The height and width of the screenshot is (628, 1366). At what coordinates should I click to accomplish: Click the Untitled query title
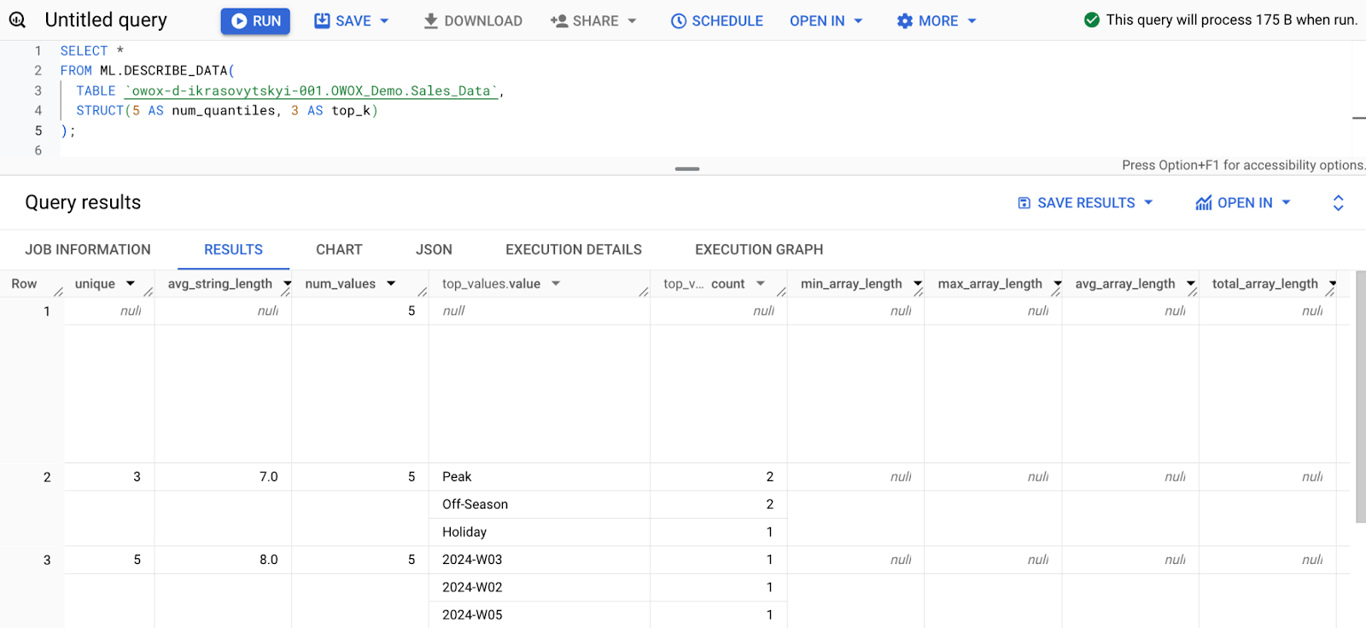coord(106,20)
